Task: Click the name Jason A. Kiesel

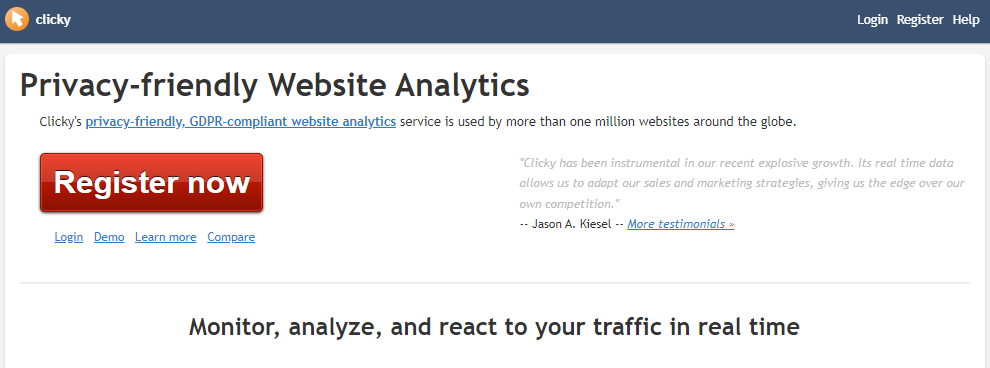Action: 572,223
